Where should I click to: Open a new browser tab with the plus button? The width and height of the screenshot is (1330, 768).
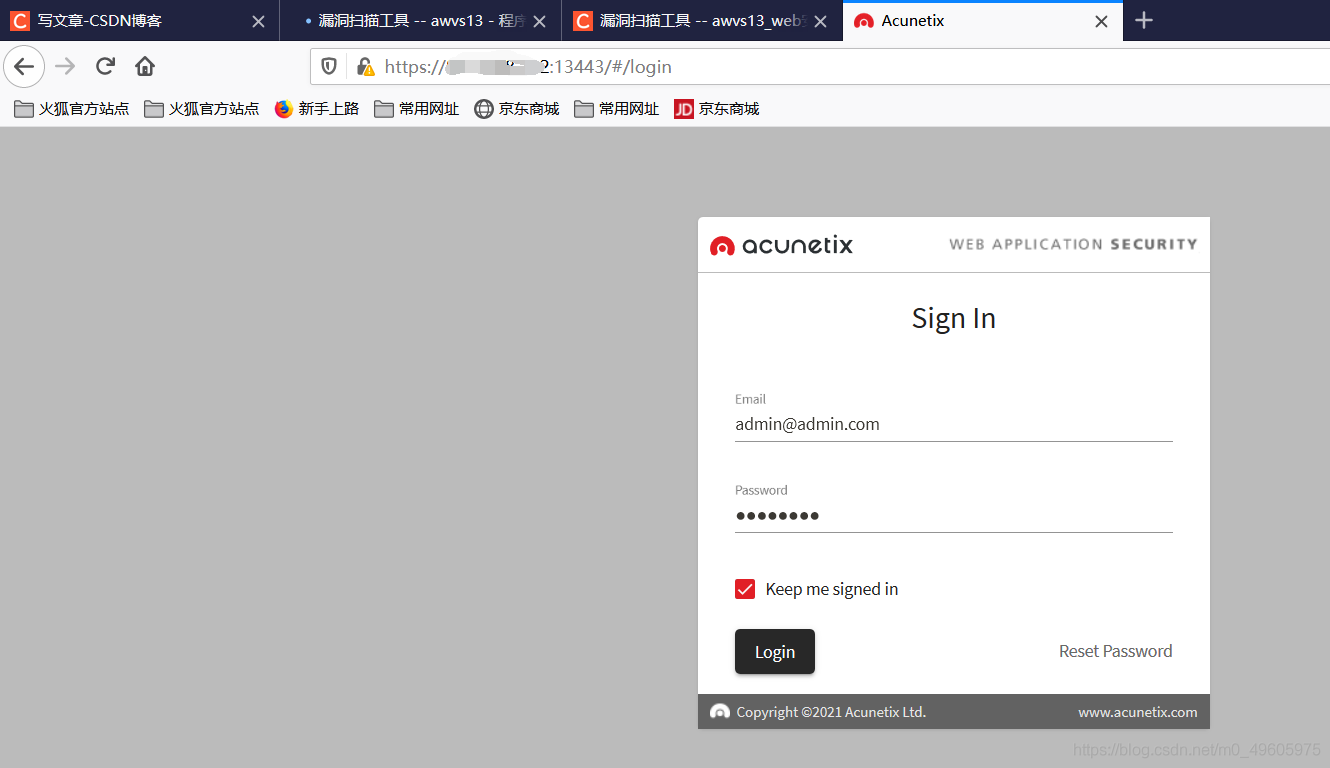[1145, 20]
